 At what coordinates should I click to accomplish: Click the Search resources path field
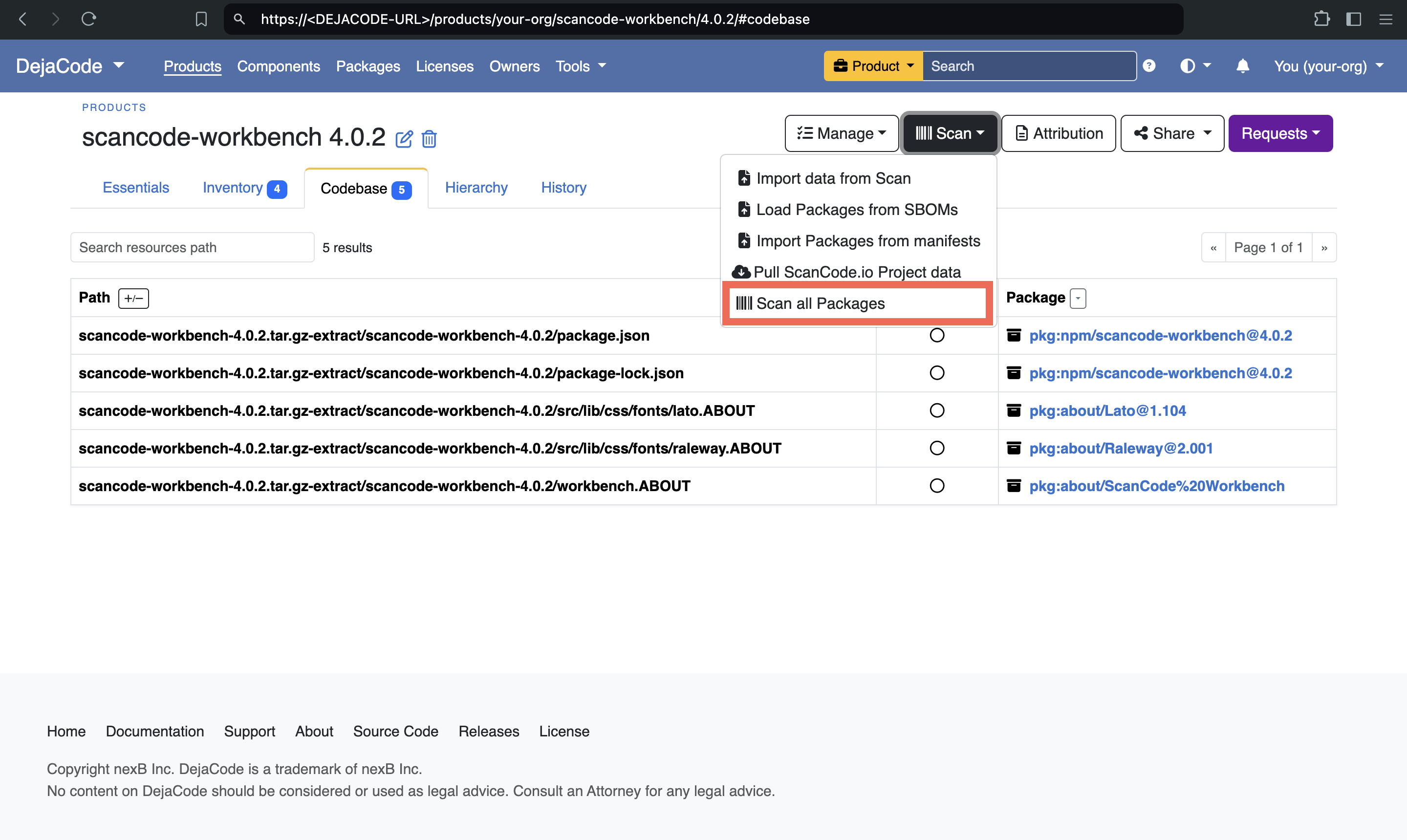(192, 247)
